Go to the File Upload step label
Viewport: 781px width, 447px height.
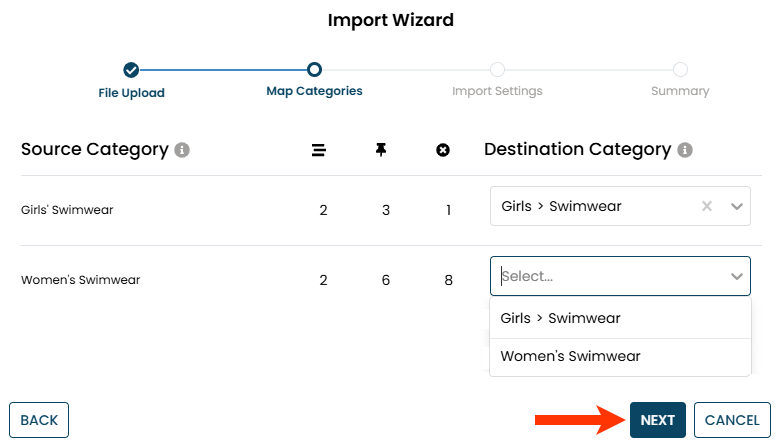click(131, 93)
